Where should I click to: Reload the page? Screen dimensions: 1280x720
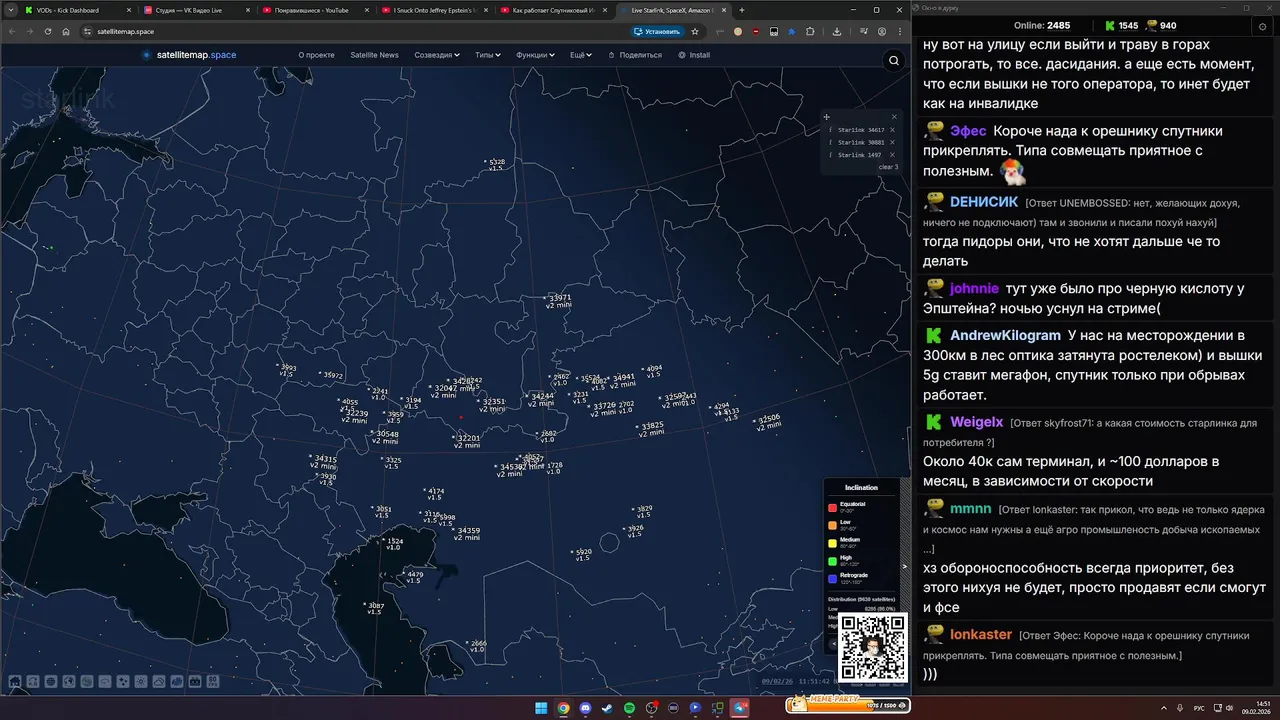point(47,31)
